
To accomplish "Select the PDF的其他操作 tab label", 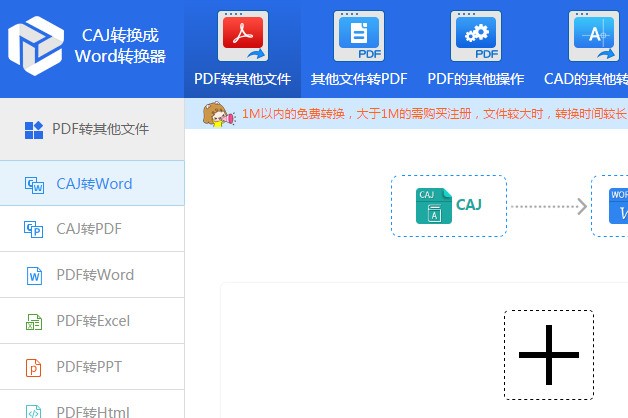I will pos(476,79).
